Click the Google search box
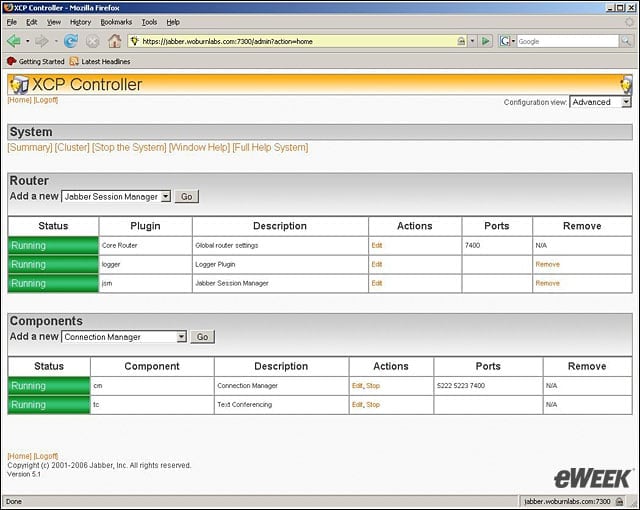Screen dimensions: 640x510 (567, 41)
